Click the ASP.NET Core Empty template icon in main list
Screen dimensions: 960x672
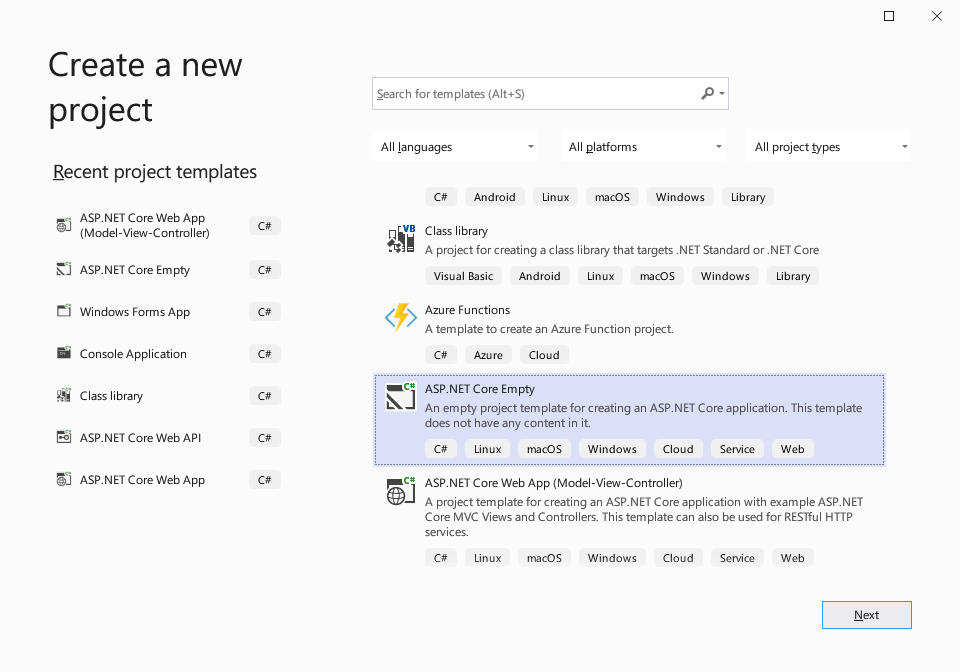[401, 397]
